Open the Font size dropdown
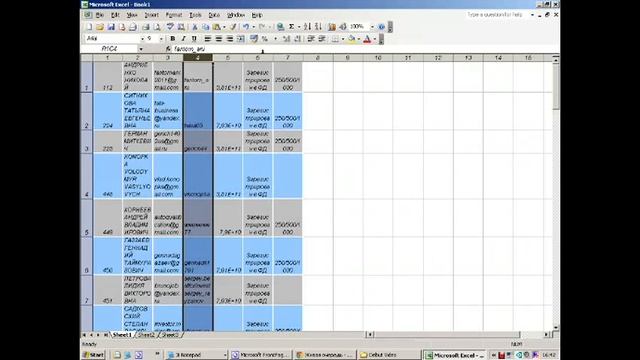Viewport: 640px width, 360px height. coord(161,39)
